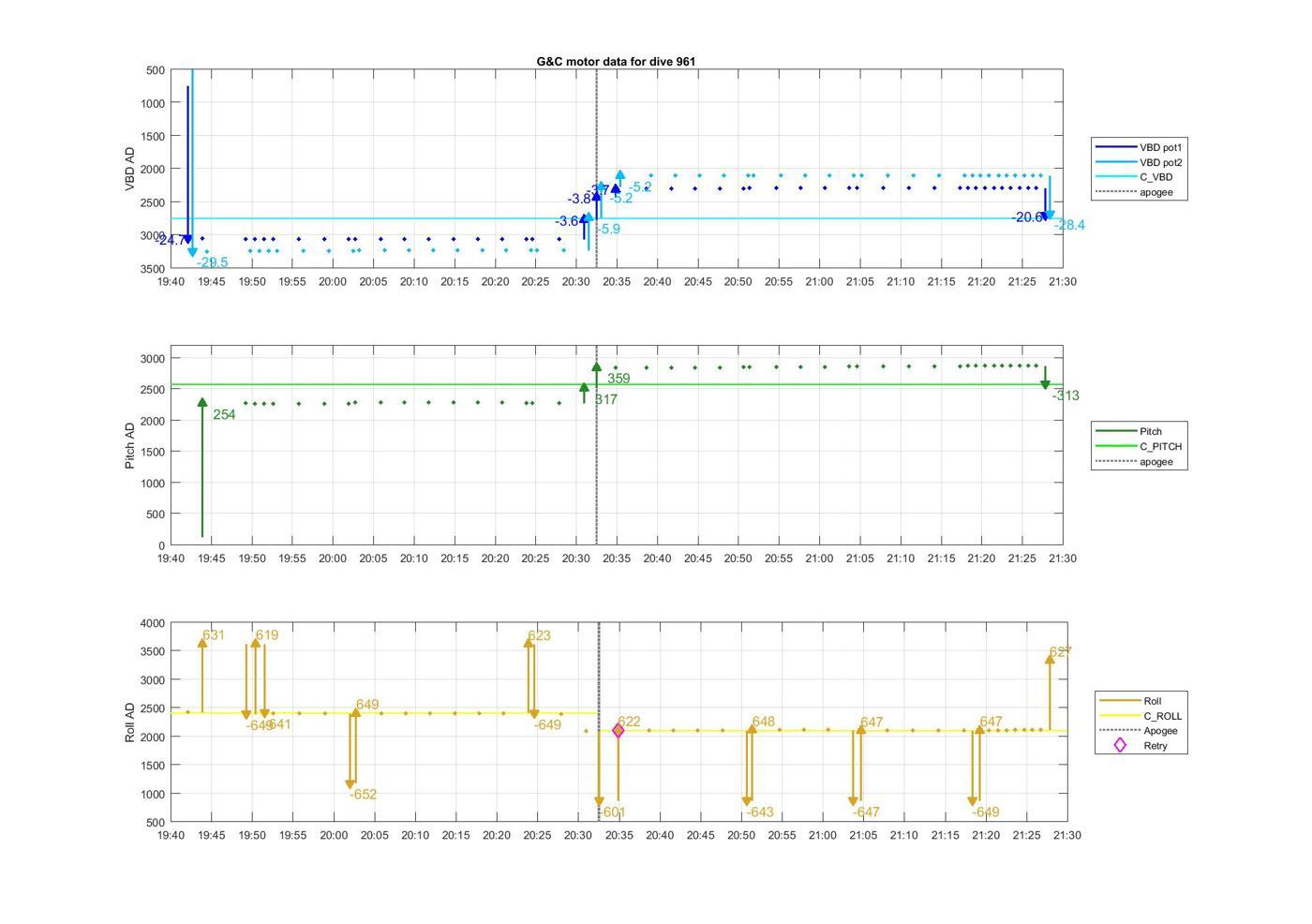Image resolution: width=1312 pixels, height=924 pixels.
Task: Click the -643 annotation on the Roll plot
Action: coord(760,812)
